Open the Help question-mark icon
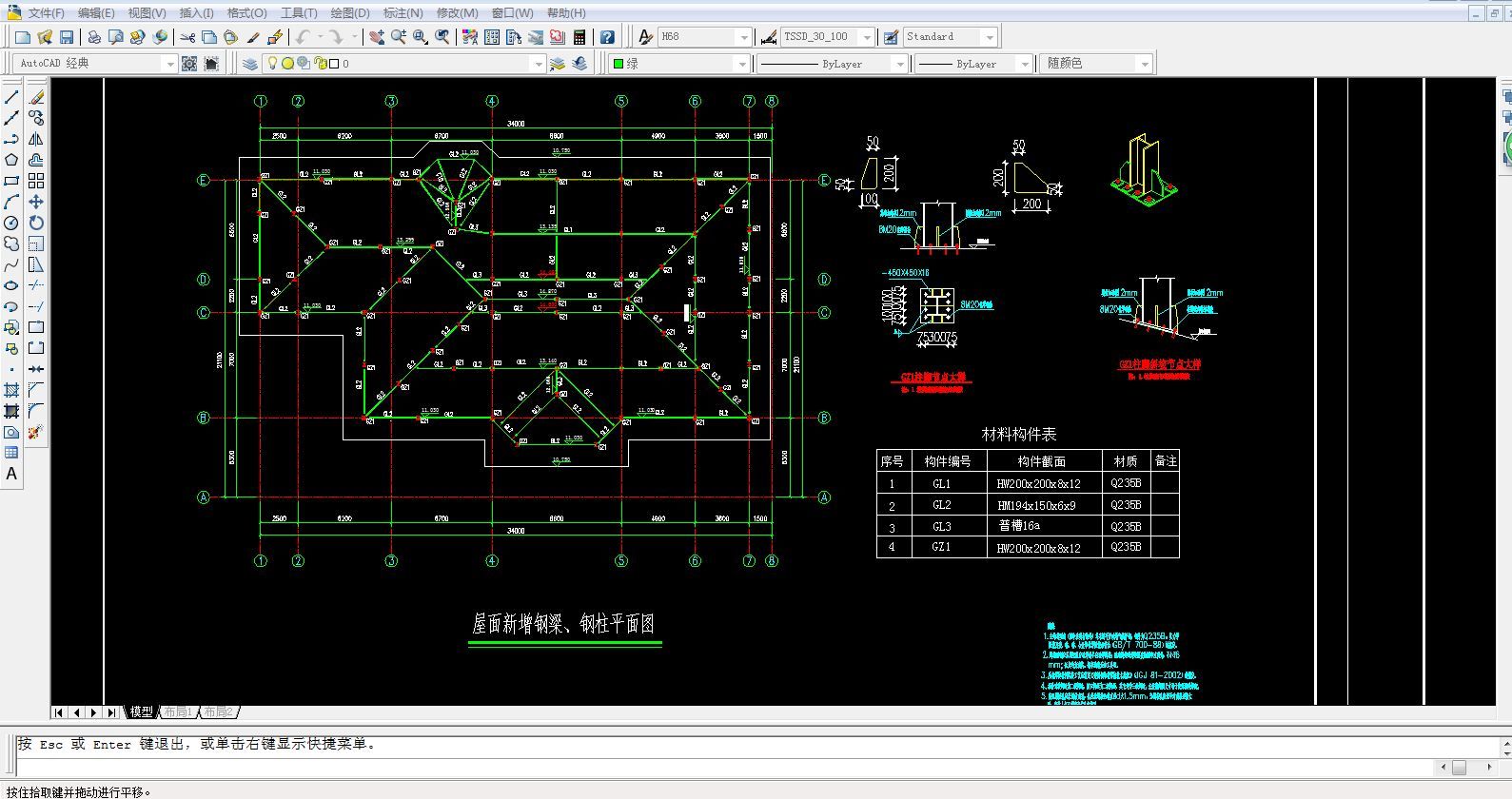The width and height of the screenshot is (1512, 799). click(x=607, y=37)
